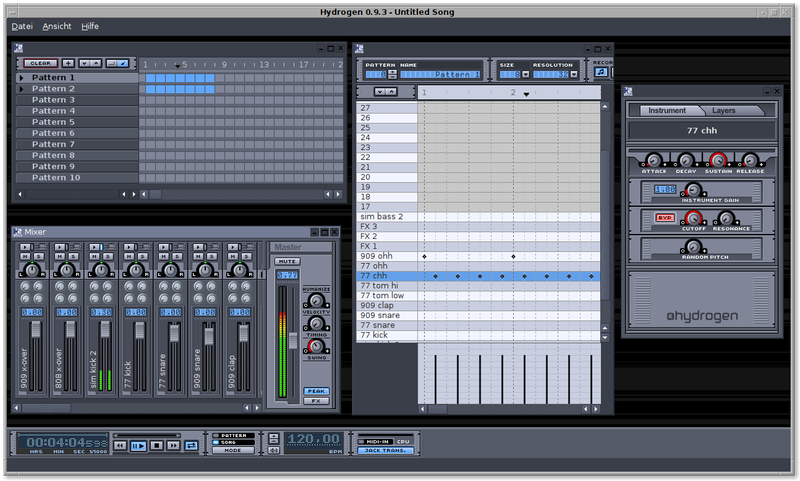Mute the master output
The width and height of the screenshot is (800, 481).
pos(287,261)
